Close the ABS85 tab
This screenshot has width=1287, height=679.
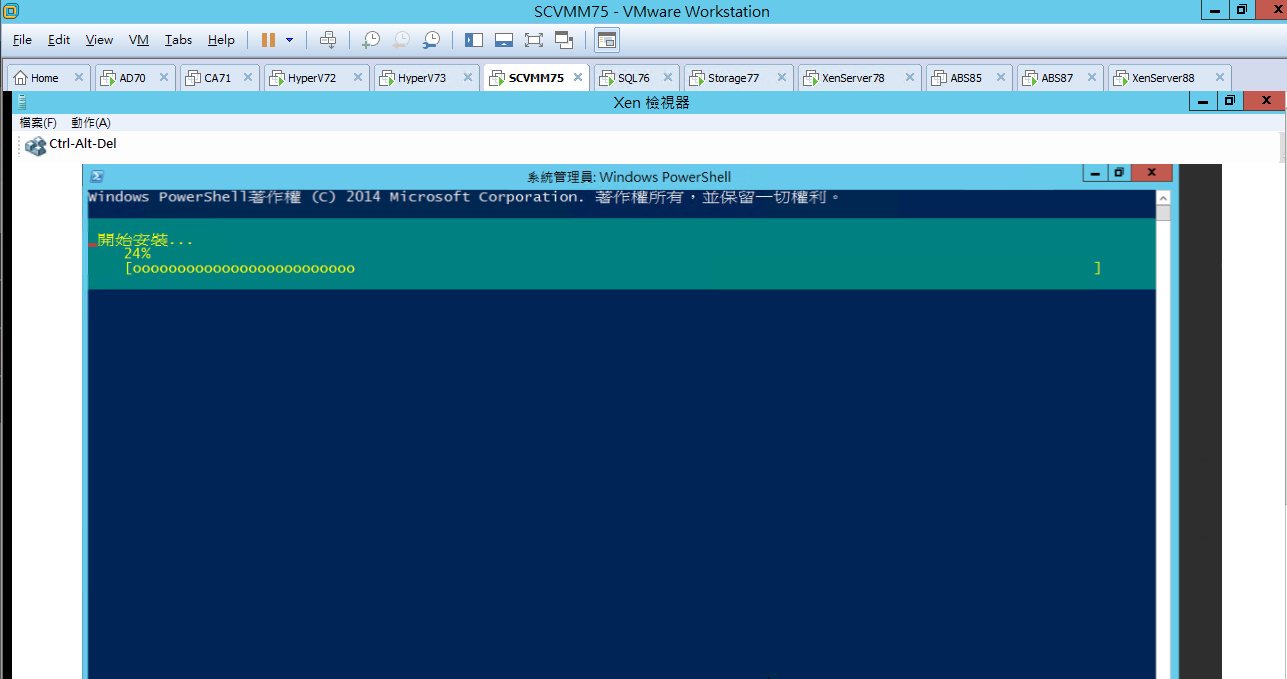(1001, 77)
